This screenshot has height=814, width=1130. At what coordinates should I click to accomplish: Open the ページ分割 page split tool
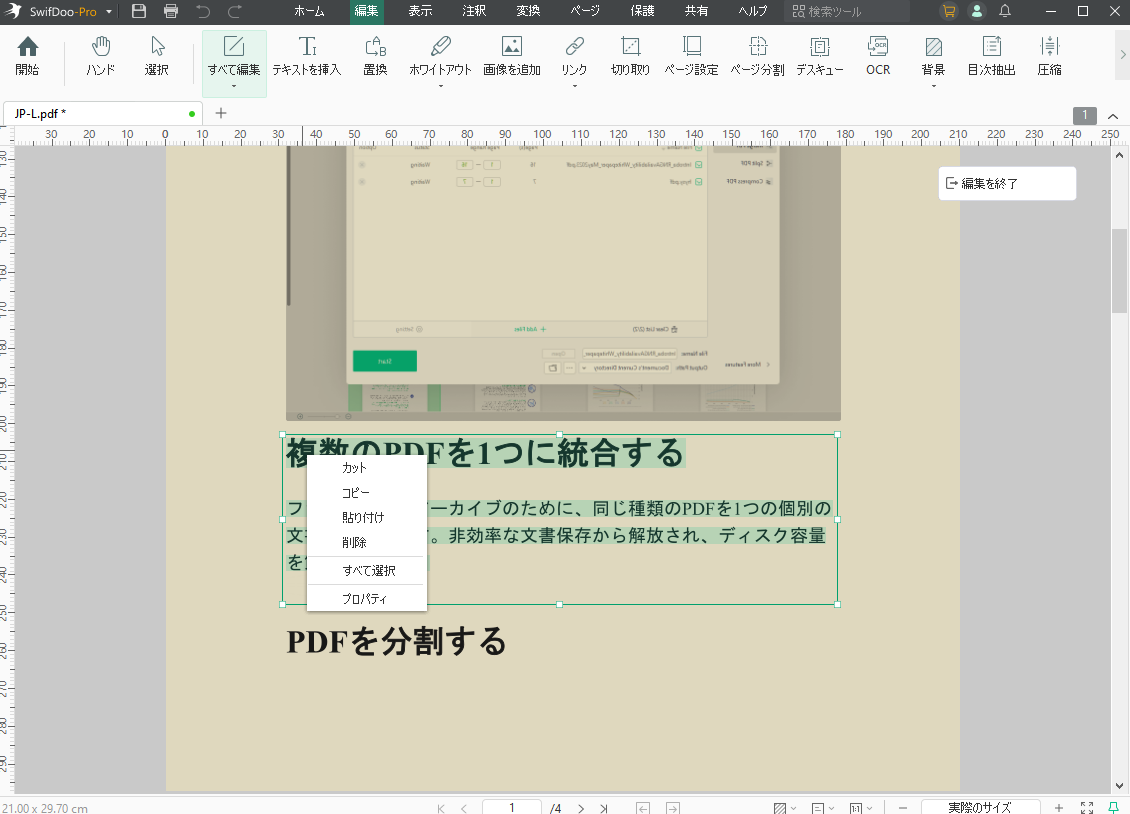[757, 55]
